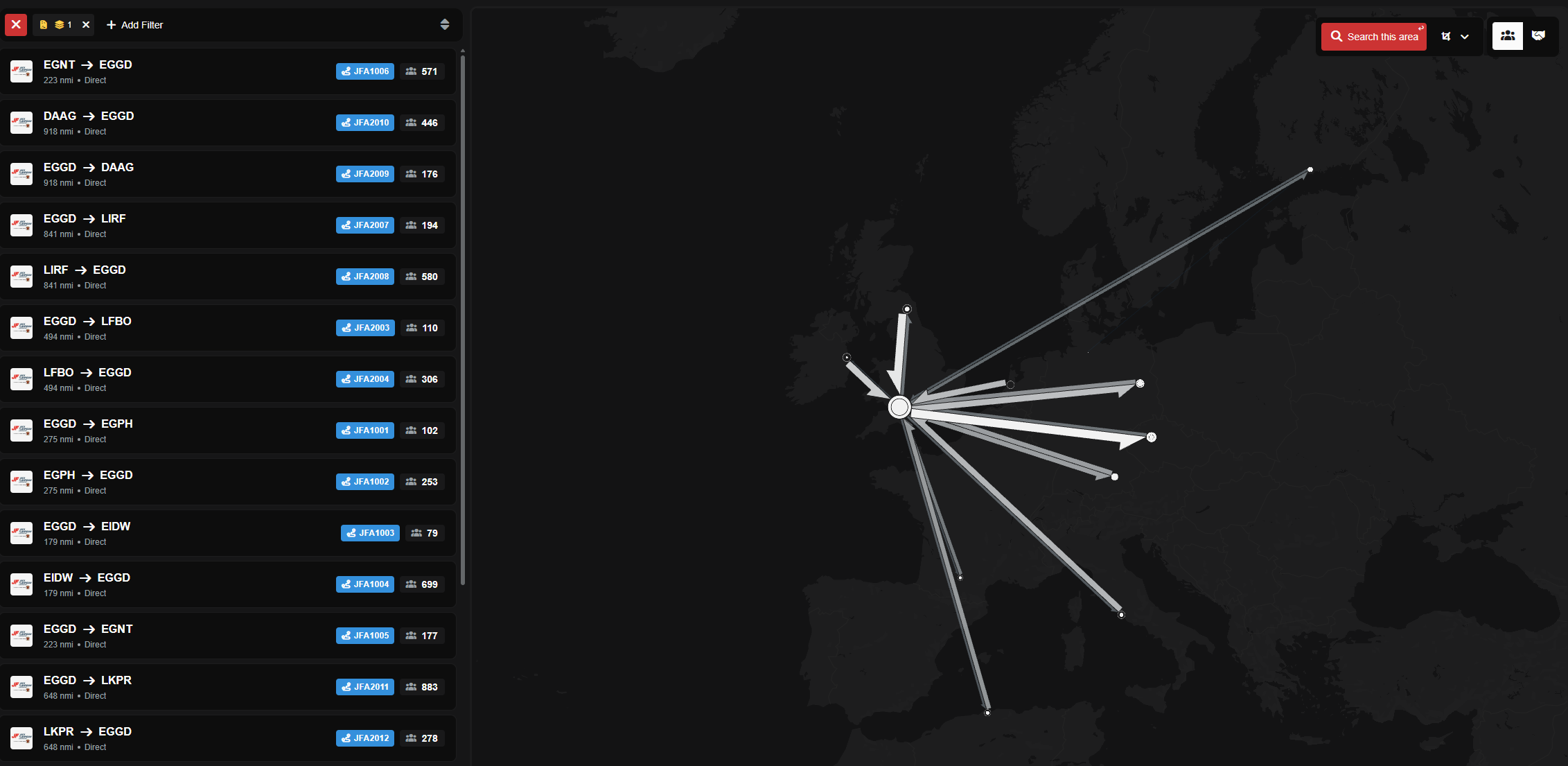Click the route list vertical scrollbar
Viewport: 1568px width, 766px height.
462,319
